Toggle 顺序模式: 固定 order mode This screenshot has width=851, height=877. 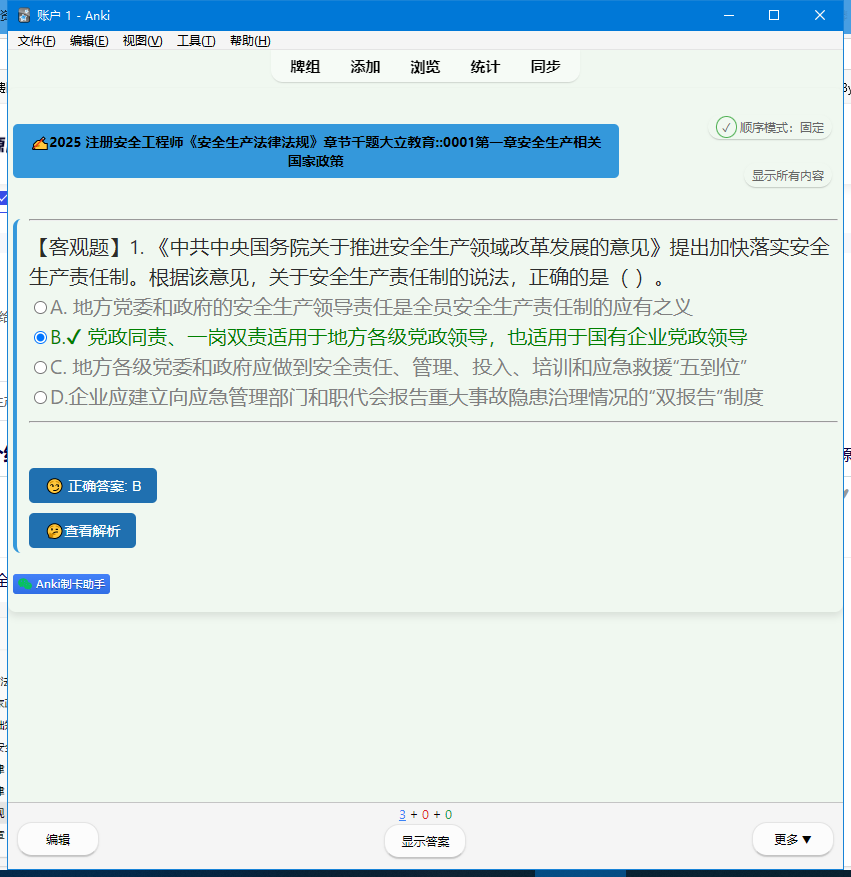pyautogui.click(x=770, y=128)
